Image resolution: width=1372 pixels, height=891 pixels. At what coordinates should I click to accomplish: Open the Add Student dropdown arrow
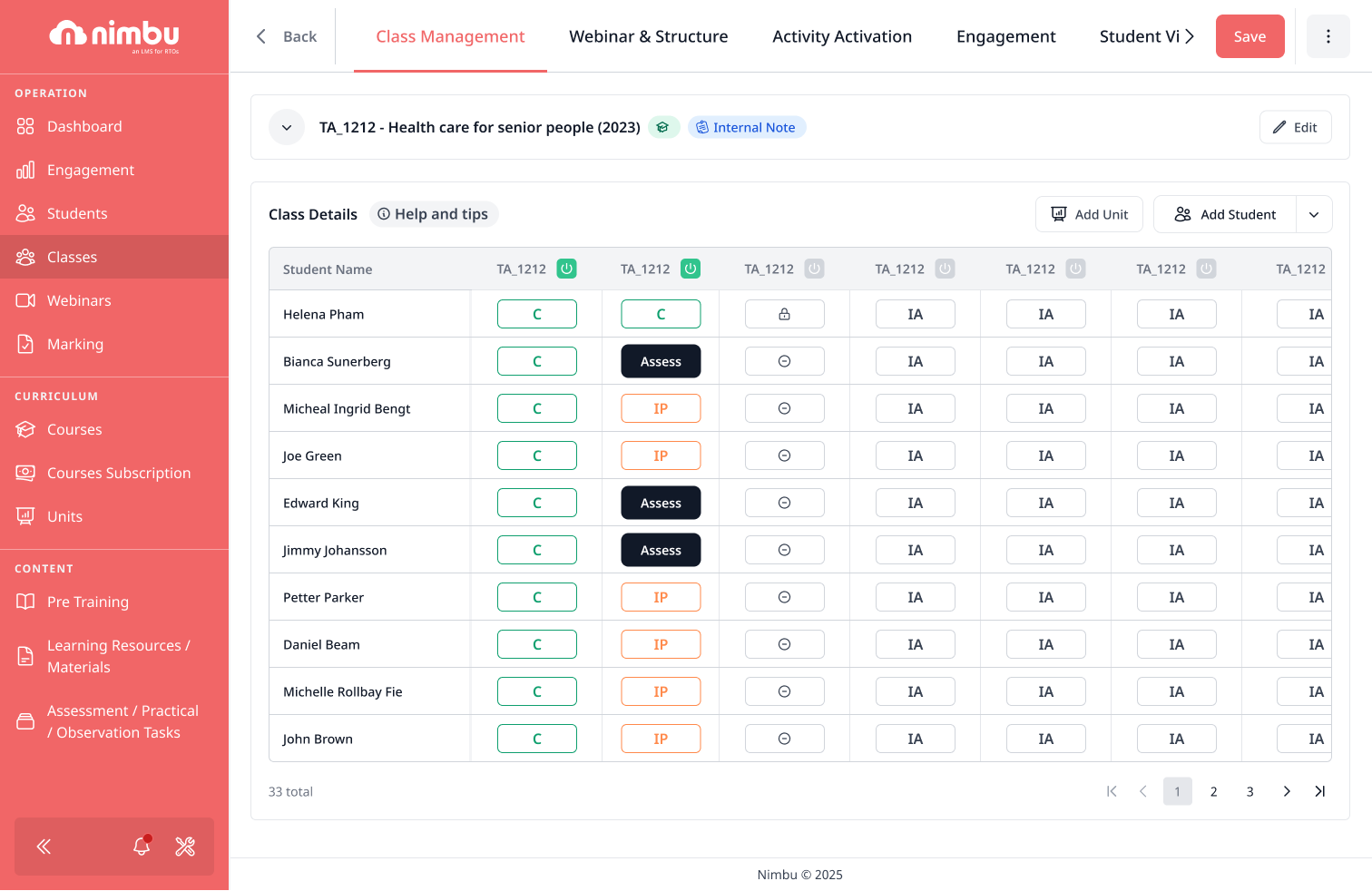(1314, 214)
